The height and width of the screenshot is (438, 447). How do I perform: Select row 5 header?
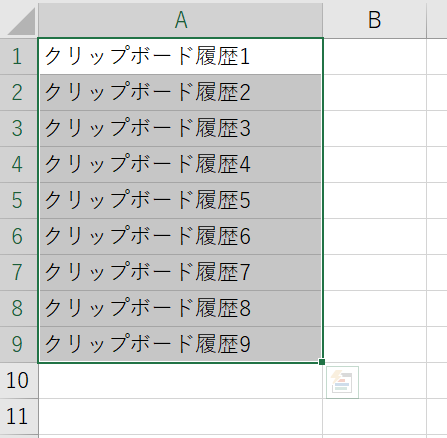click(19, 200)
